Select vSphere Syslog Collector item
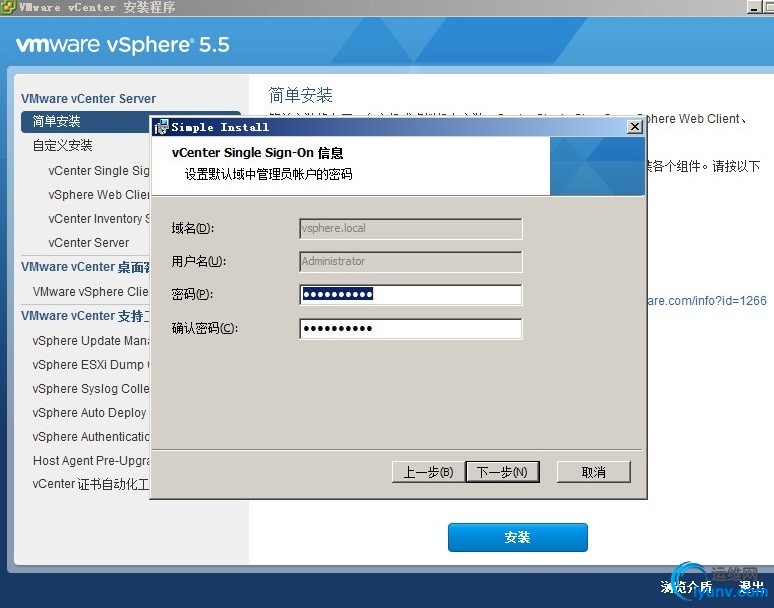This screenshot has width=774, height=608. [x=91, y=388]
